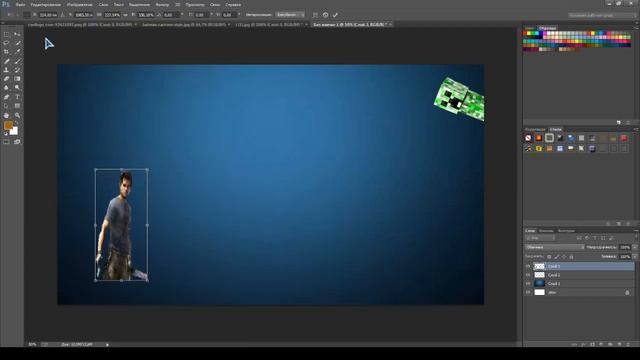Image resolution: width=640 pixels, height=360 pixels.
Task: Select the Magic Wand tool
Action: click(x=17, y=43)
